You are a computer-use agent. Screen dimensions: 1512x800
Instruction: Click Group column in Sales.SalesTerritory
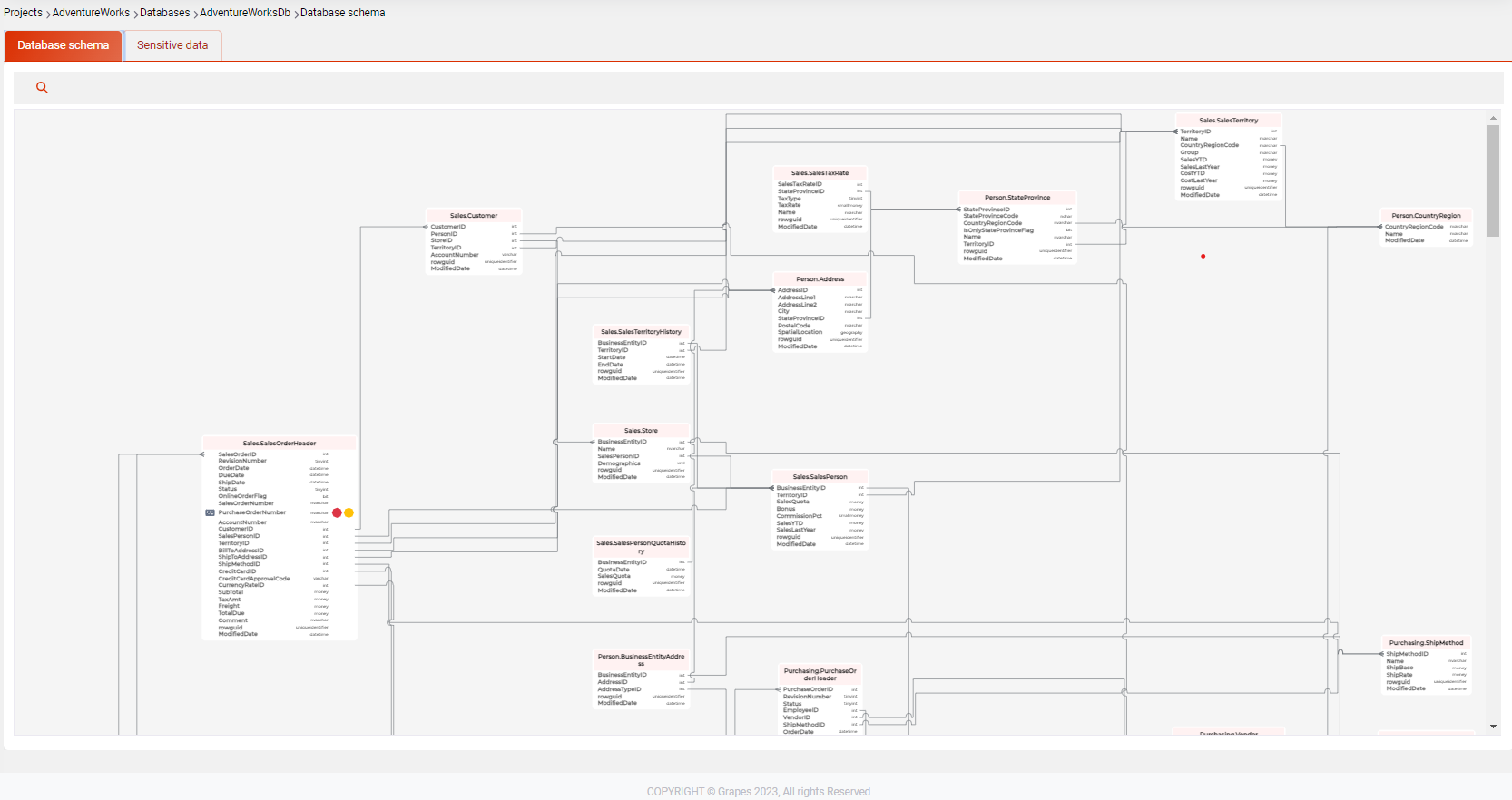(x=1189, y=152)
